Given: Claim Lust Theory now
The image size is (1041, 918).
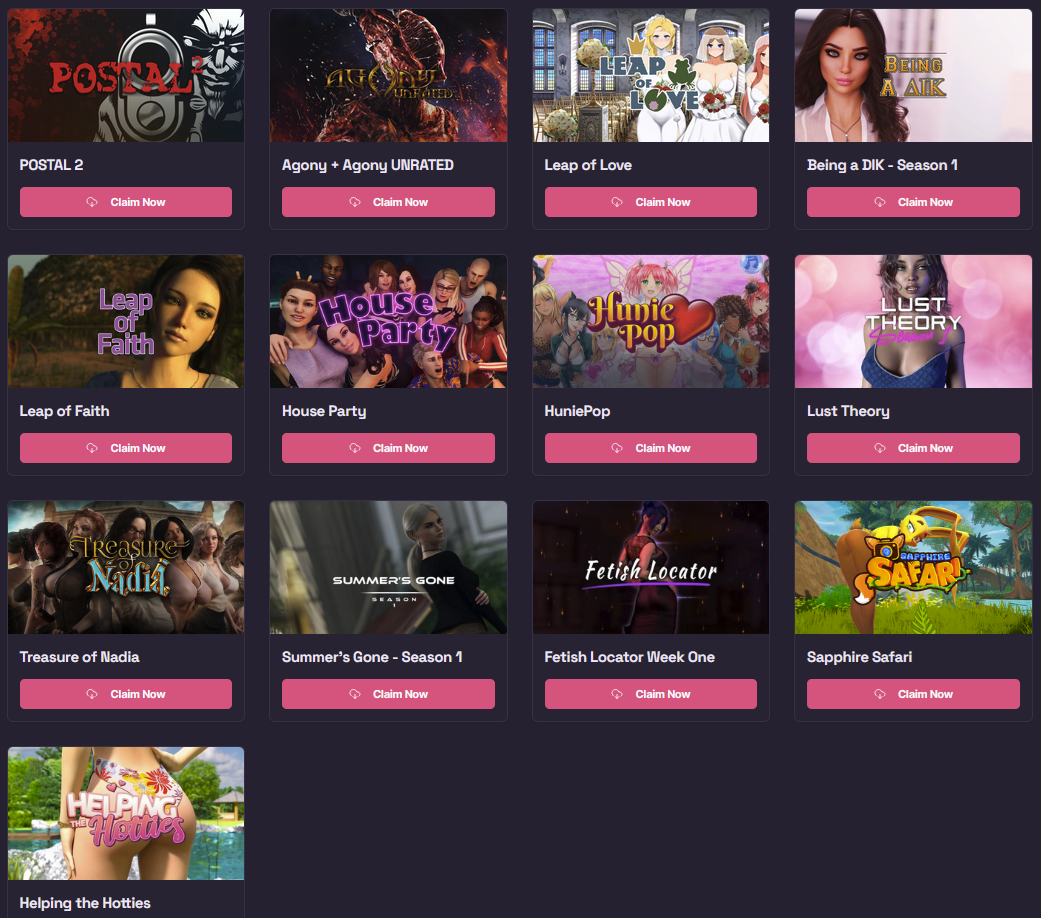Looking at the screenshot, I should click(913, 448).
